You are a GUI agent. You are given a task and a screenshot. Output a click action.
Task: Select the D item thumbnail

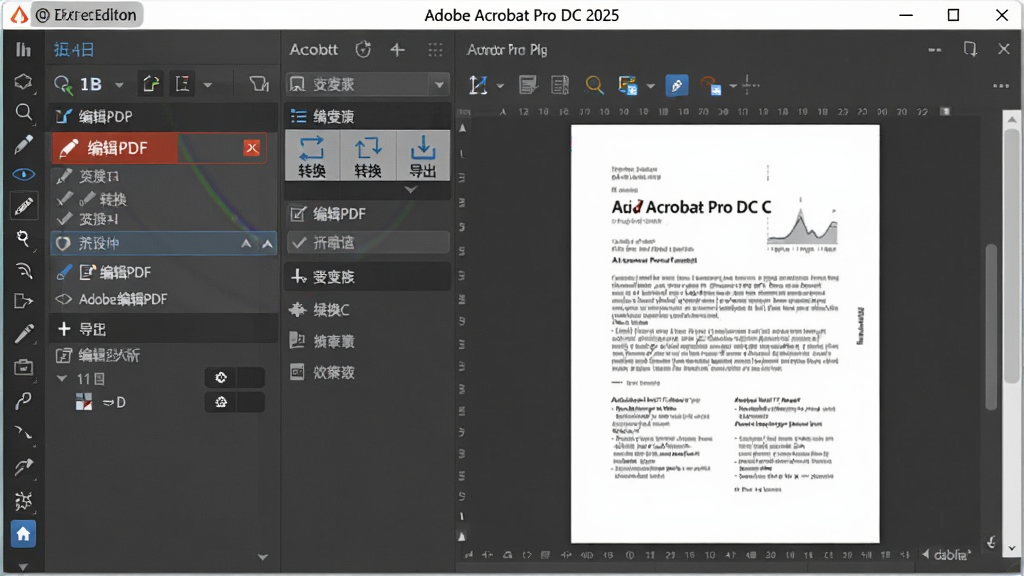tap(84, 402)
